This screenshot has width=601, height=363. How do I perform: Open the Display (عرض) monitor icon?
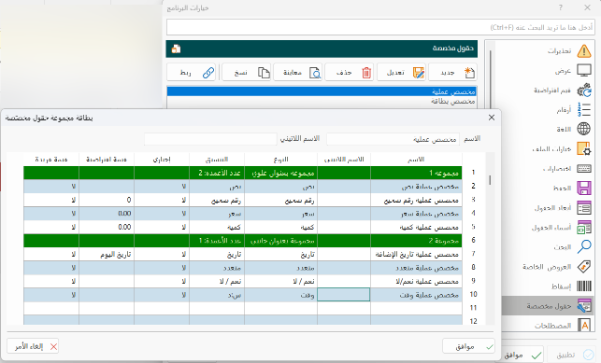pos(584,71)
